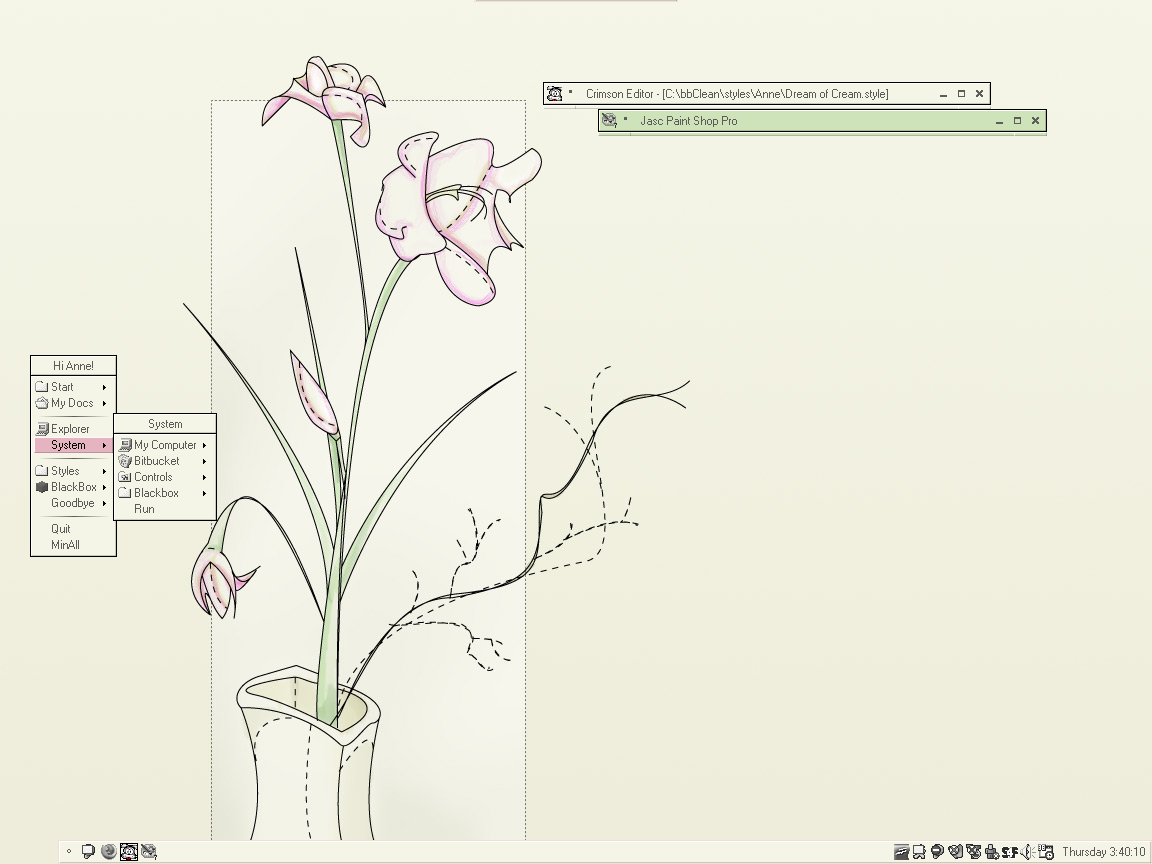This screenshot has width=1152, height=864.
Task: Maximize the Jasc Paint Shop Pro window
Action: point(1018,121)
